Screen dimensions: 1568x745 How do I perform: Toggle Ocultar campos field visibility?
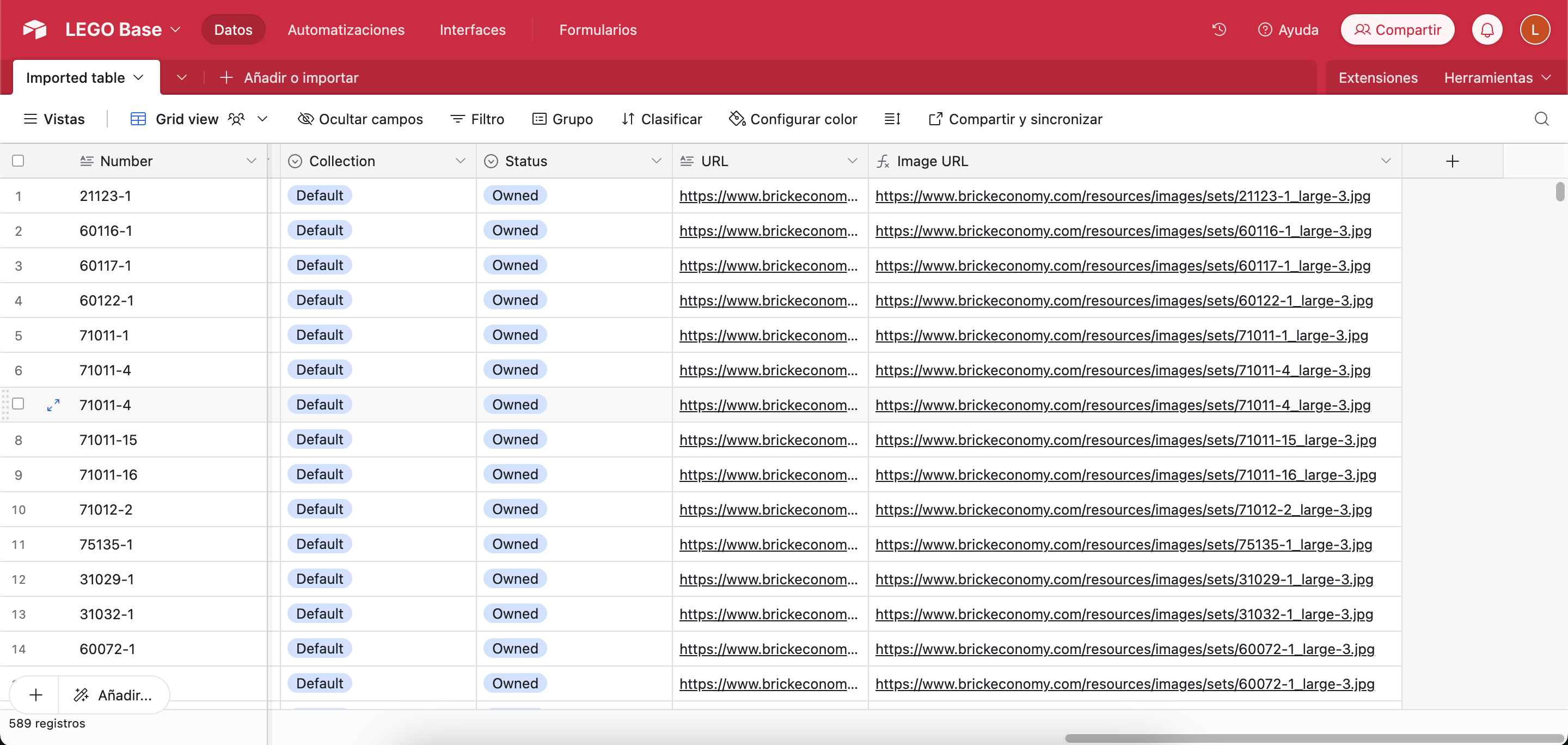point(360,119)
